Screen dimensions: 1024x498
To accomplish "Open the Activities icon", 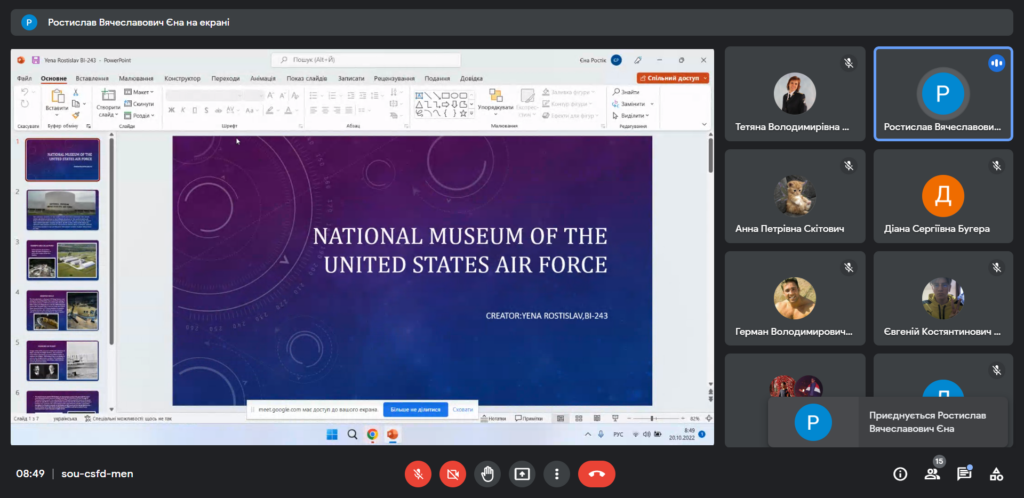I will (x=996, y=473).
